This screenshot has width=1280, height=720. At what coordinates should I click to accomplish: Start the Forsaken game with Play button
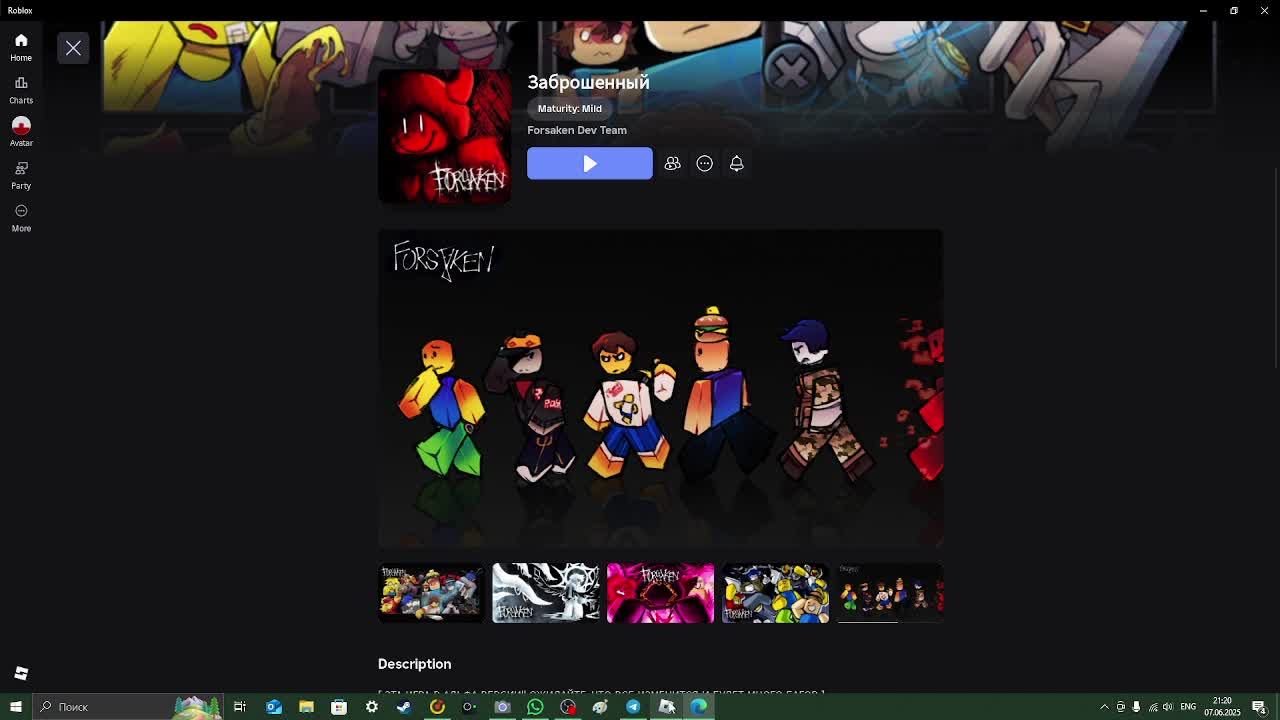coord(590,164)
